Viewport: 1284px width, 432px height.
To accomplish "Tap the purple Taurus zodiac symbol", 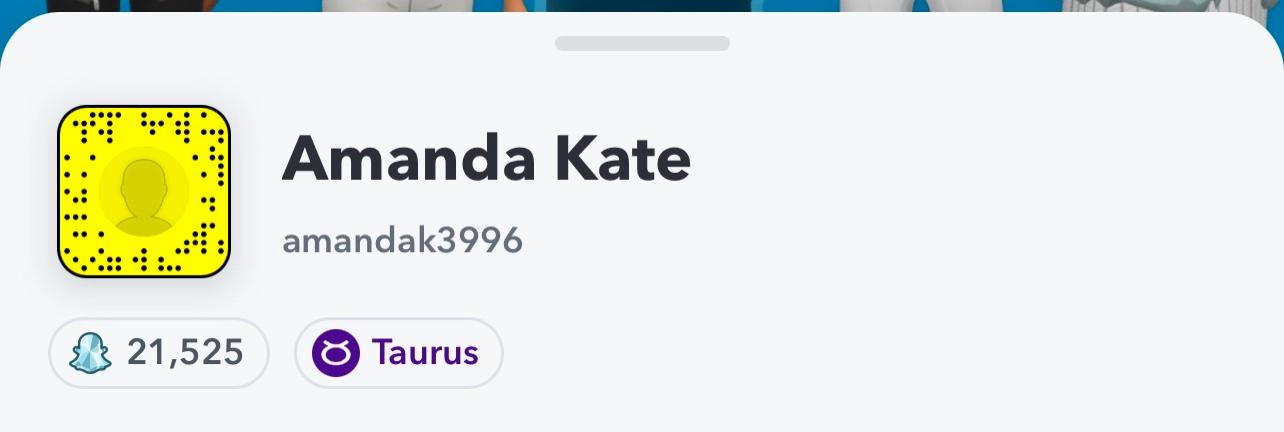I will (x=335, y=353).
